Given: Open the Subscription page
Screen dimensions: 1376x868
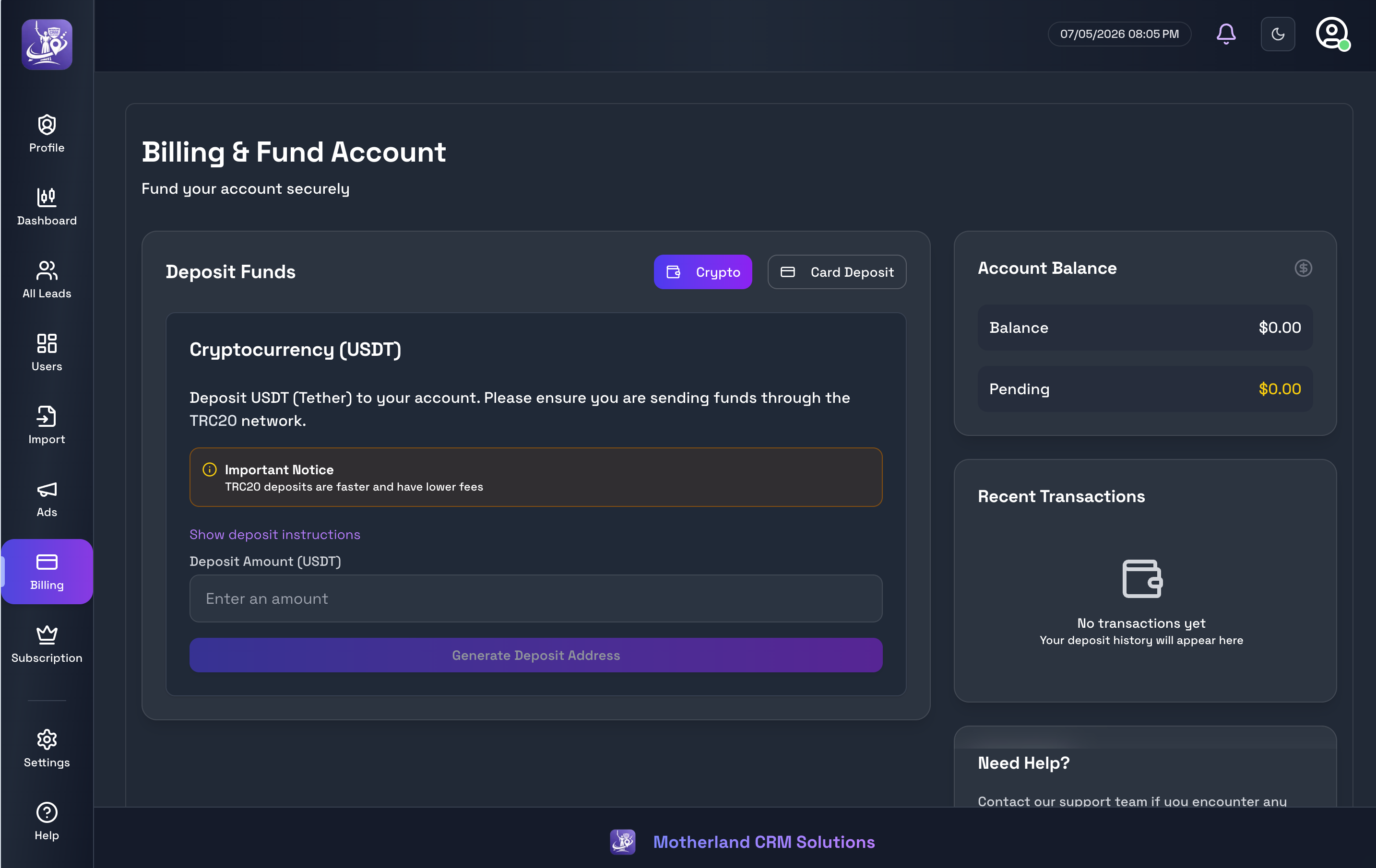Looking at the screenshot, I should (47, 644).
